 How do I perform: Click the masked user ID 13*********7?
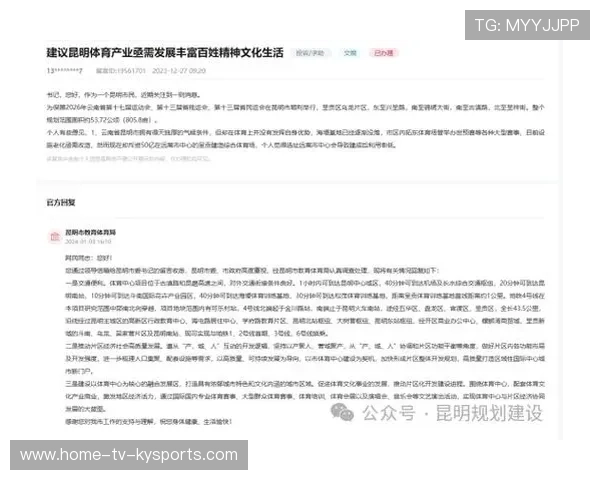pos(64,71)
